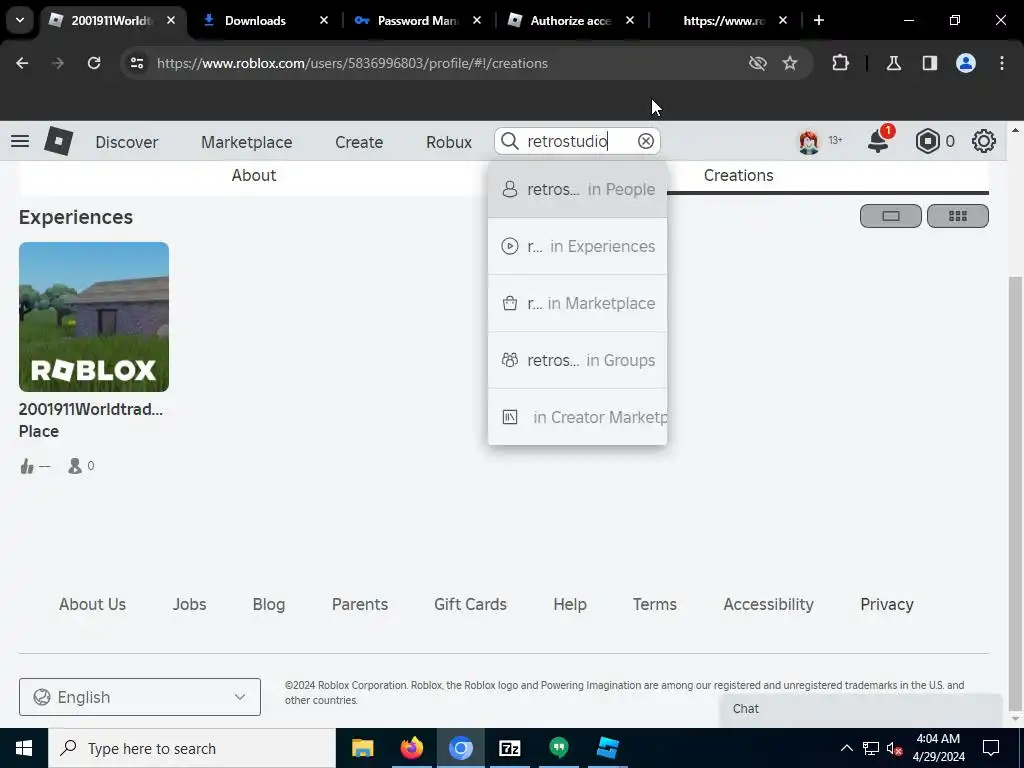The width and height of the screenshot is (1024, 768).
Task: Toggle the browser side panel
Action: tap(929, 63)
